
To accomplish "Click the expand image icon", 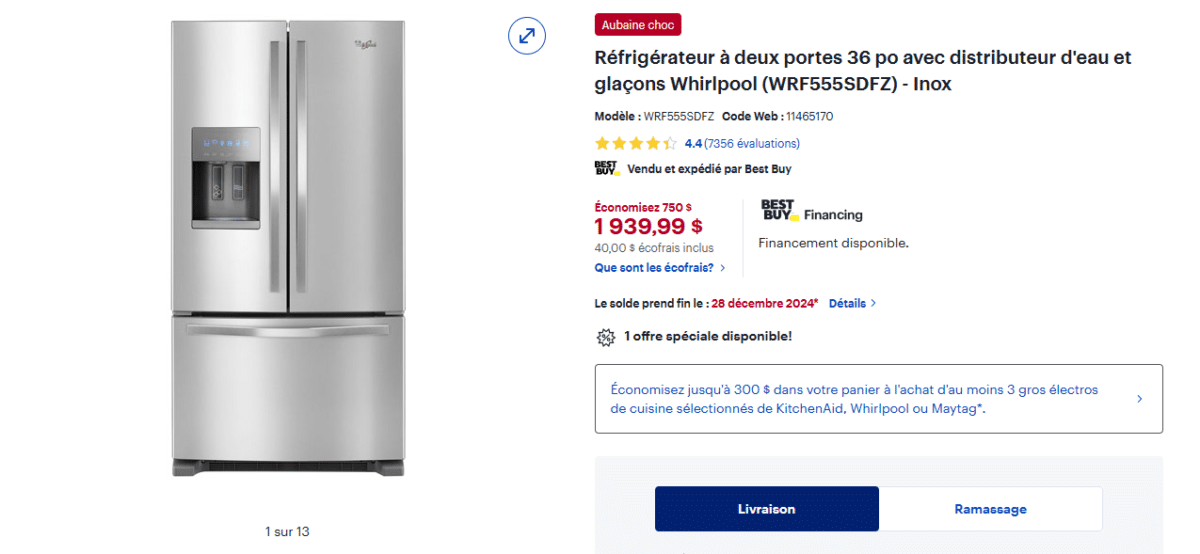I will tap(526, 36).
